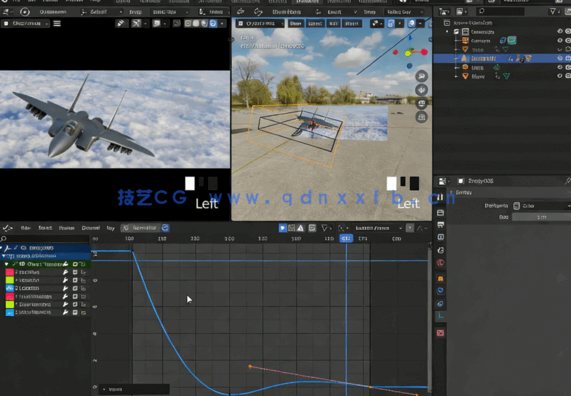Toggle camera view icon in right viewport
Image resolution: width=571 pixels, height=396 pixels.
421,104
